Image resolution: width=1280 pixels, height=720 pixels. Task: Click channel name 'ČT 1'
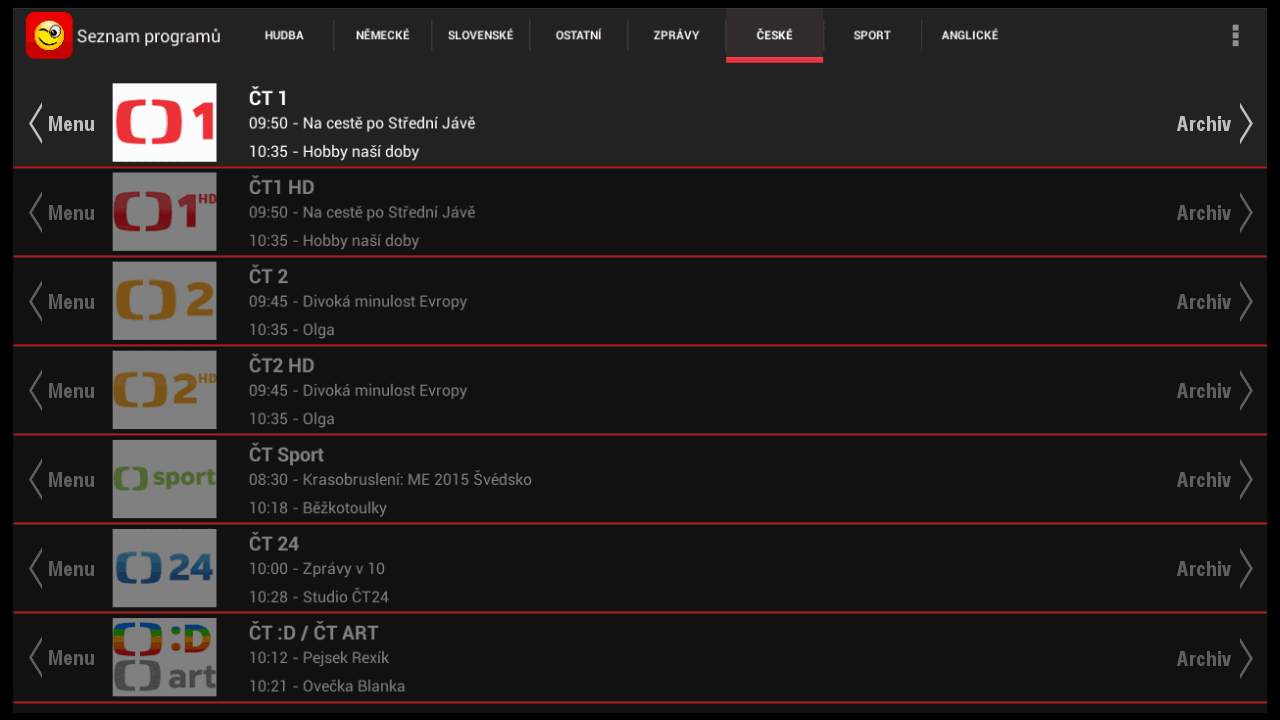[268, 98]
